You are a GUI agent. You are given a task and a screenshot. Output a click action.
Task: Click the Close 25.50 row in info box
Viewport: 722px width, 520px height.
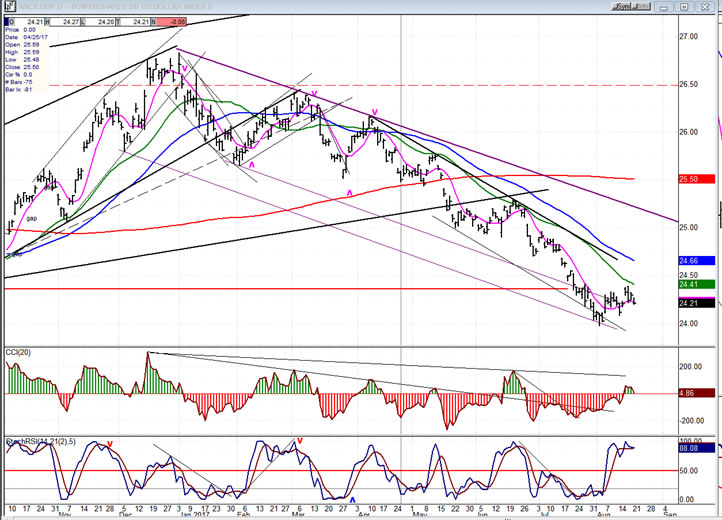22,67
